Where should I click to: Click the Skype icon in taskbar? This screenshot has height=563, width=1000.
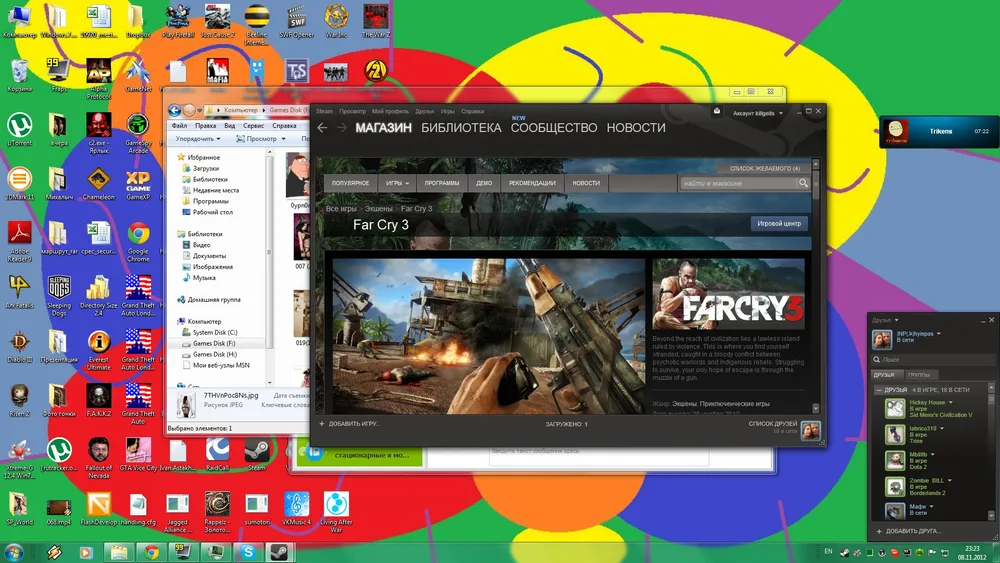click(x=246, y=551)
